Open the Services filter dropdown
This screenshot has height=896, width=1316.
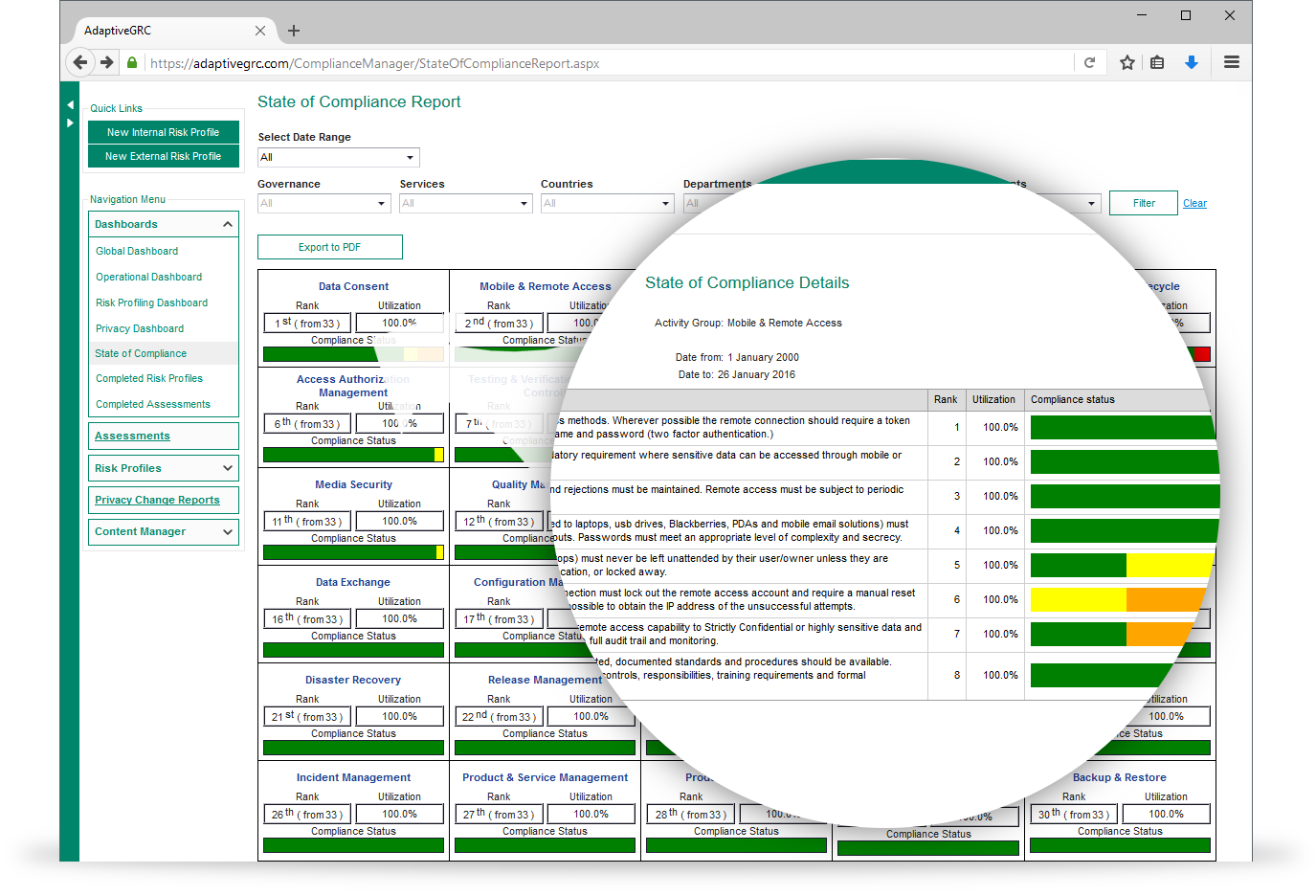[x=465, y=203]
